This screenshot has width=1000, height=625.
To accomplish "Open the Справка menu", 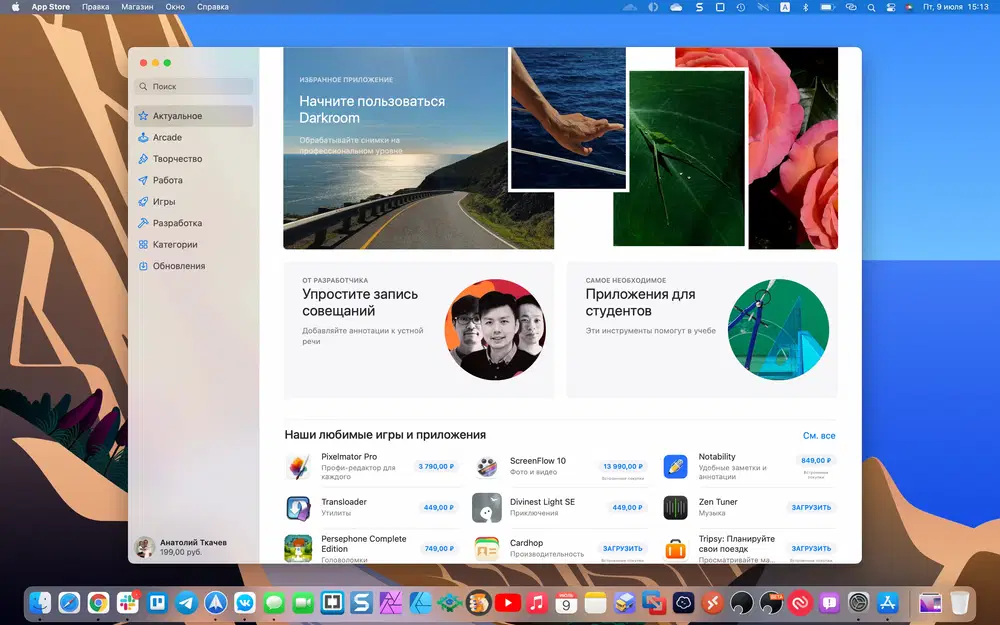I will point(212,7).
